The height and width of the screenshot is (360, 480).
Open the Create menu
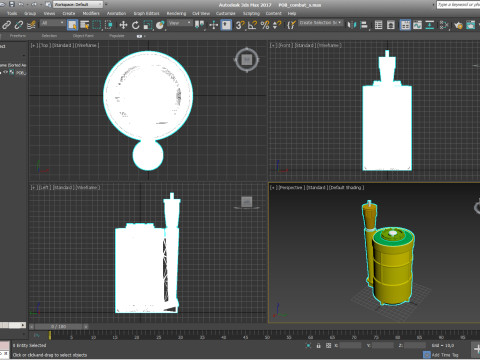(x=69, y=13)
